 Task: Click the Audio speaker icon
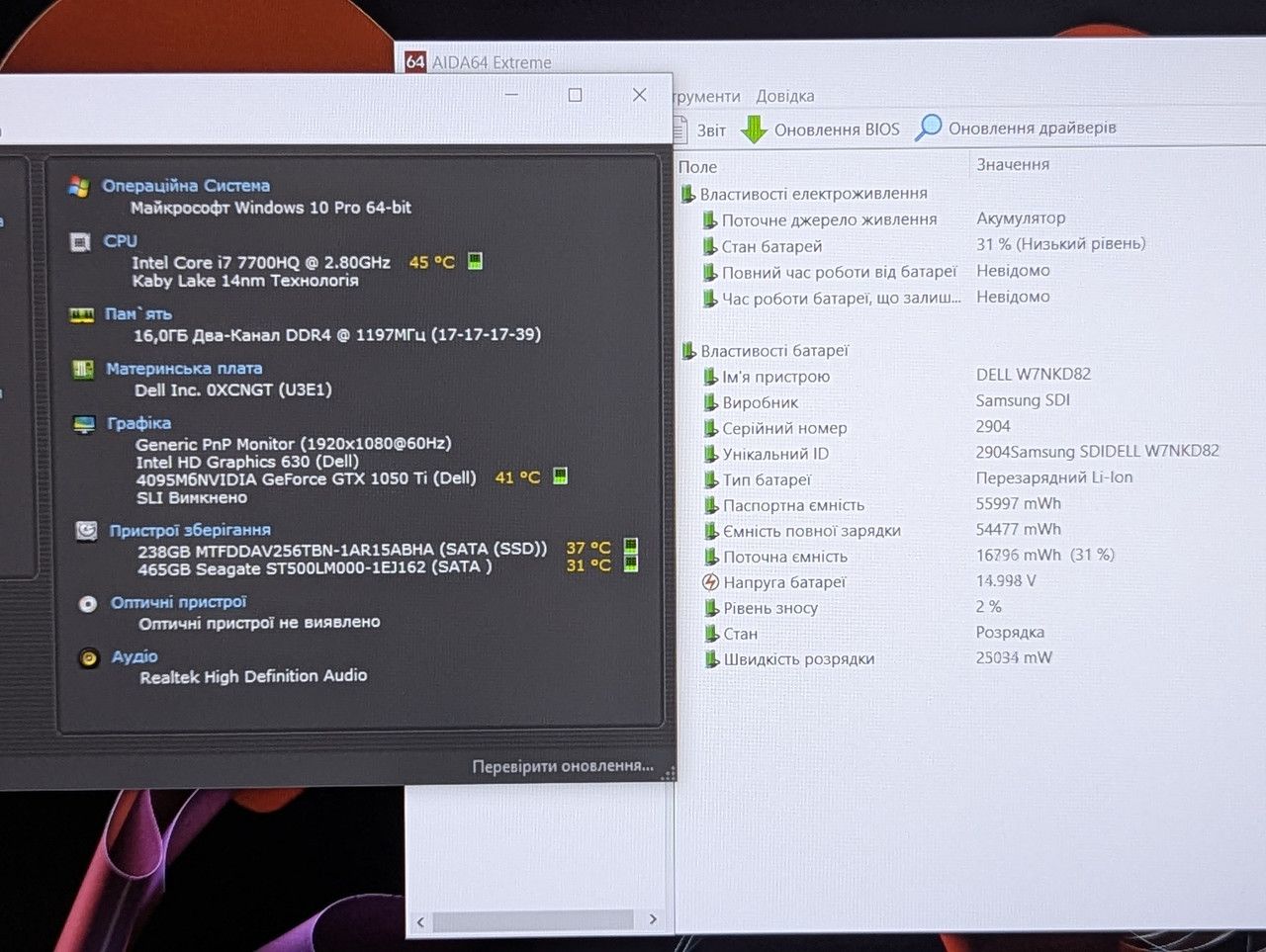[89, 657]
